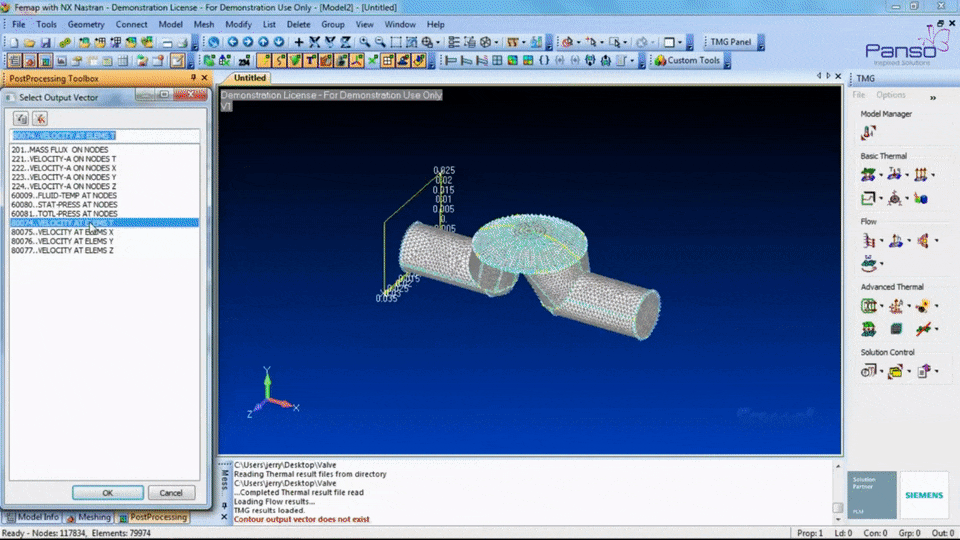
Task: Select 201..MASS FLUX ON NODES
Action: tap(105, 149)
